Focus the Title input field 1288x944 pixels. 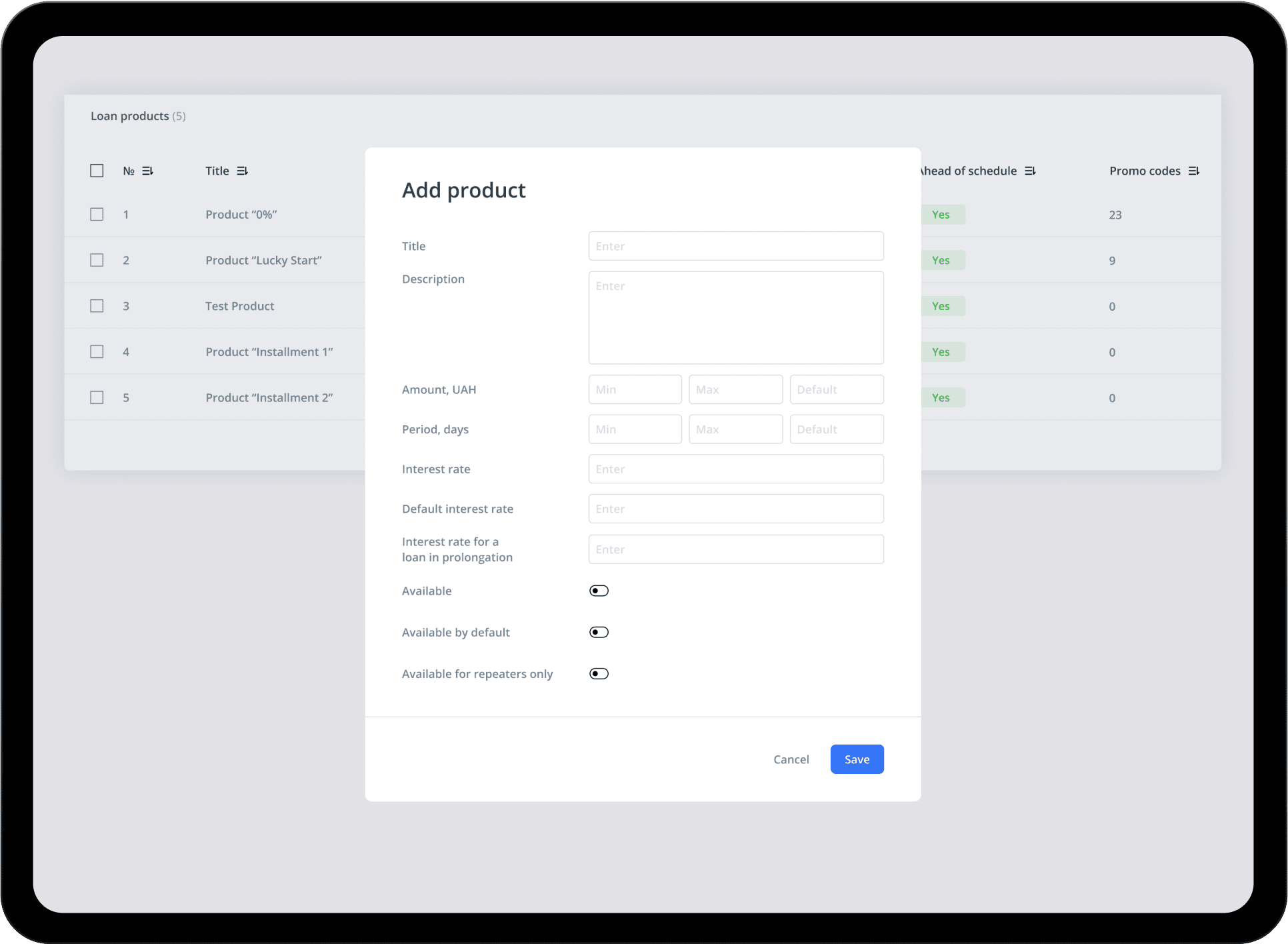pos(736,246)
